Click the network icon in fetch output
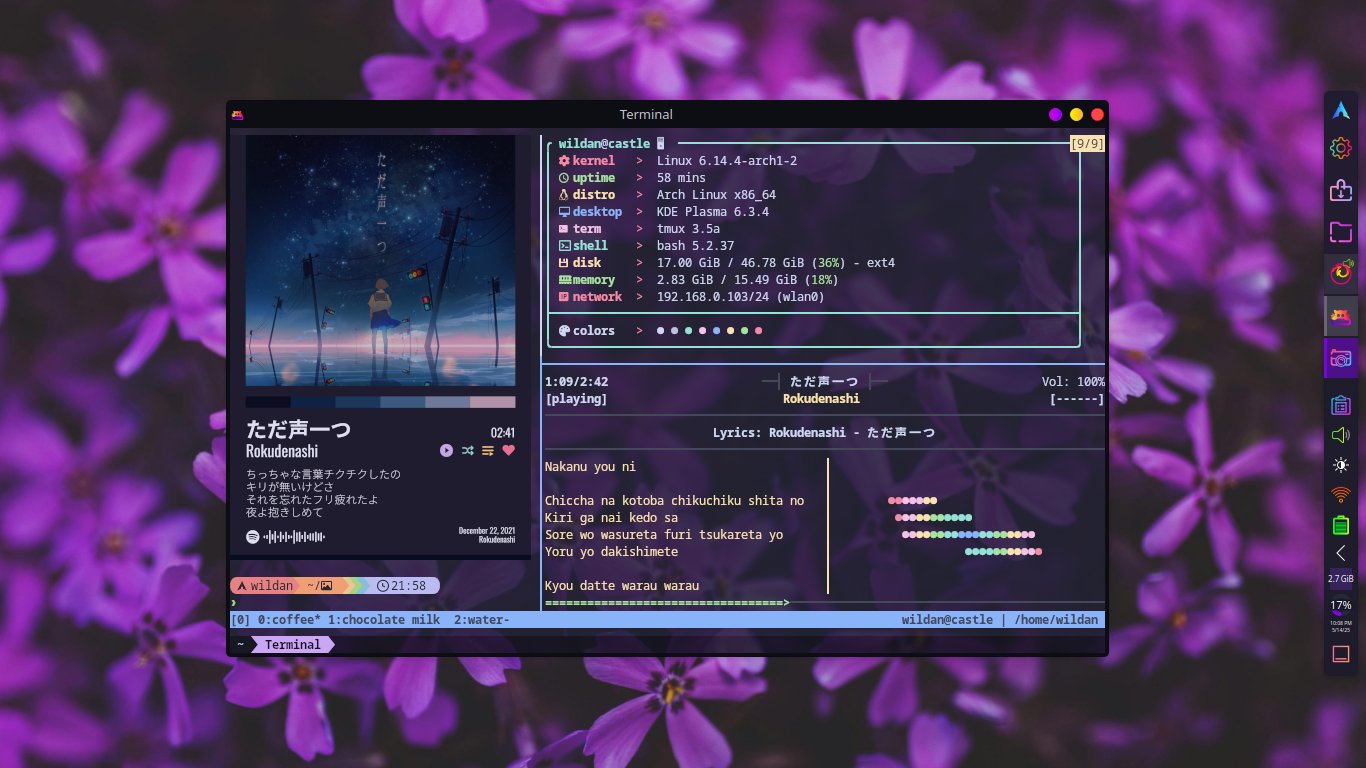The image size is (1366, 768). click(x=564, y=297)
